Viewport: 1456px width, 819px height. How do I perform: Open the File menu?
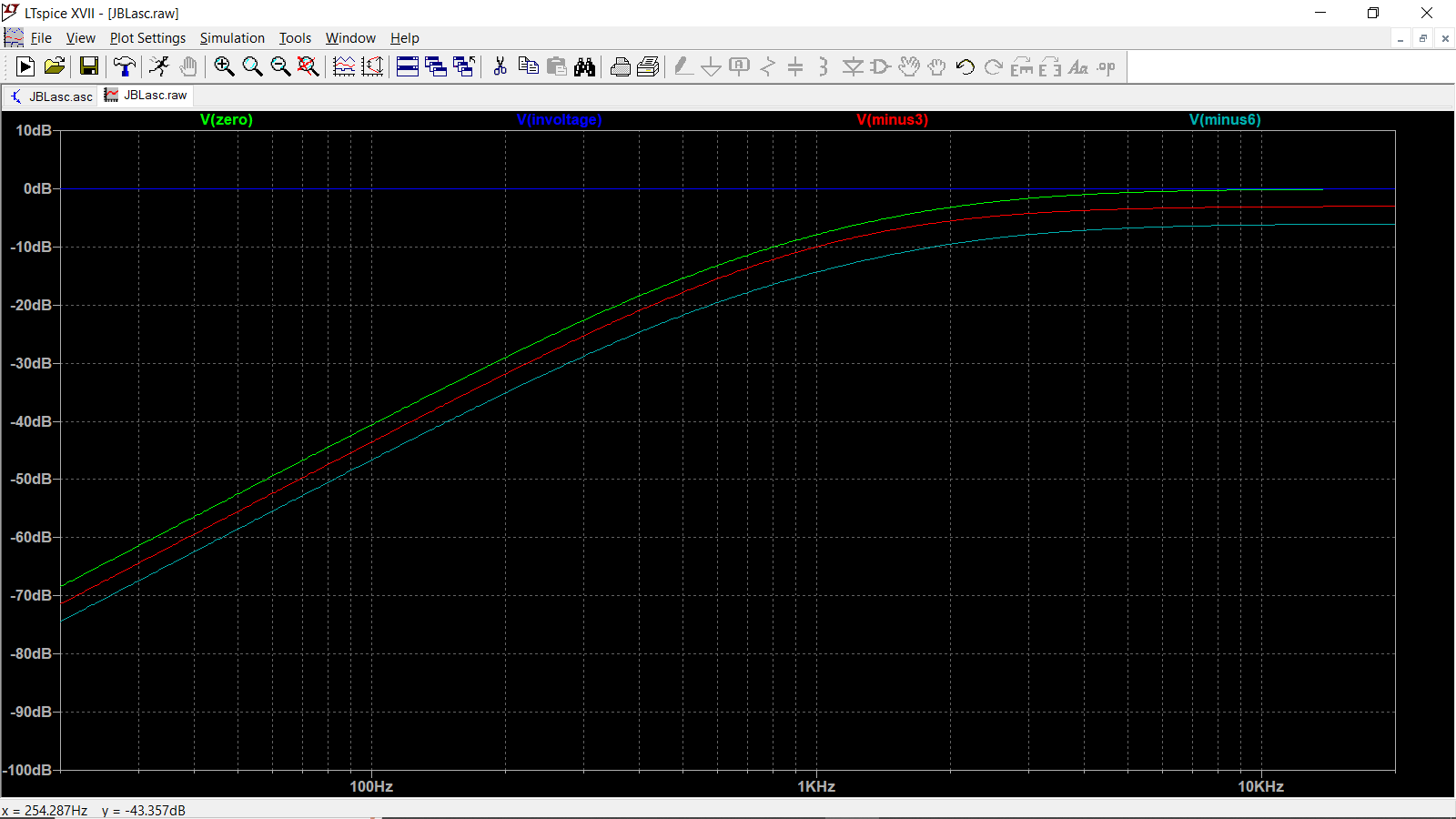click(x=41, y=38)
